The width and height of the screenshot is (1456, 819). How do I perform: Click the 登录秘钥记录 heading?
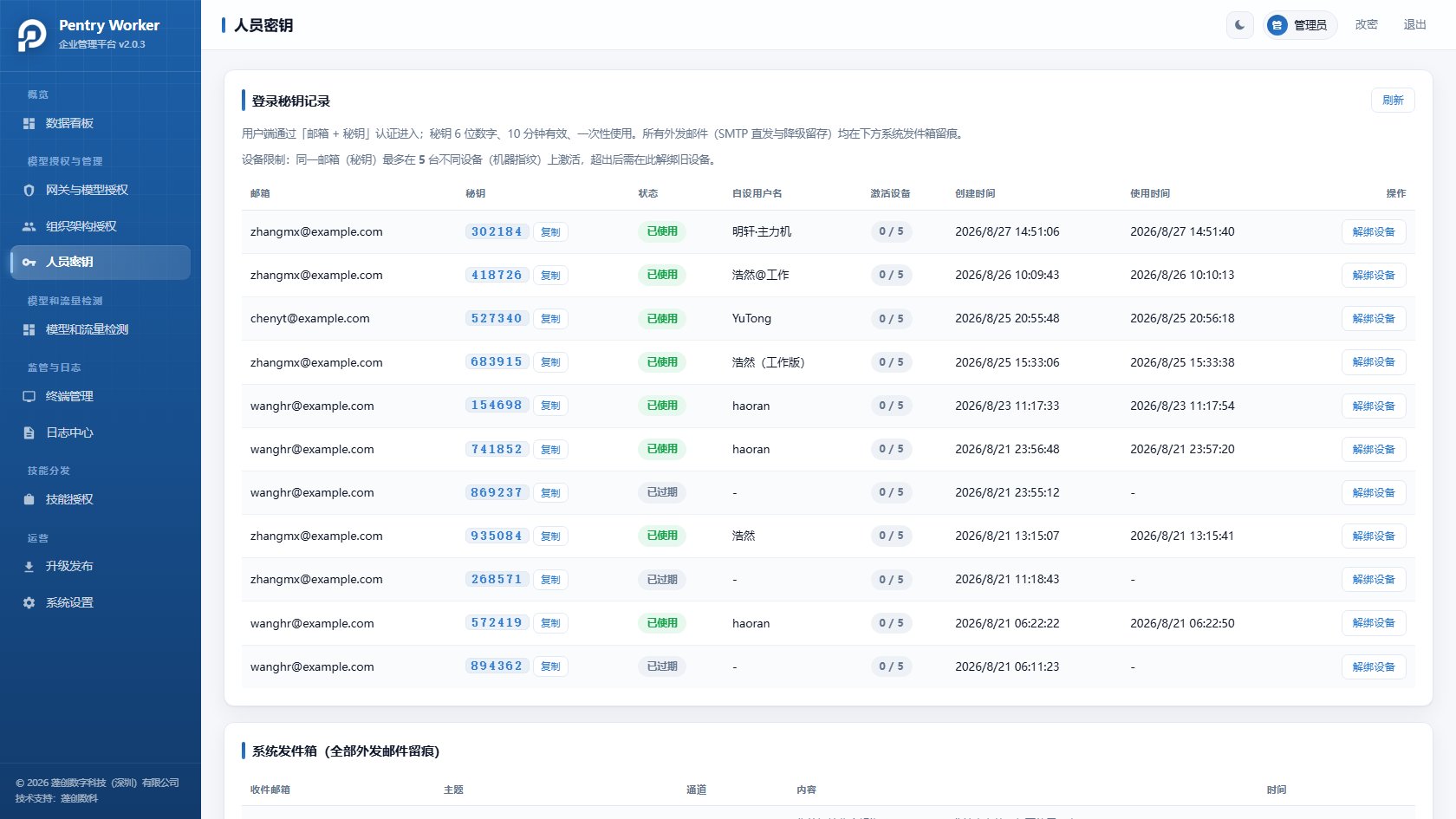291,101
